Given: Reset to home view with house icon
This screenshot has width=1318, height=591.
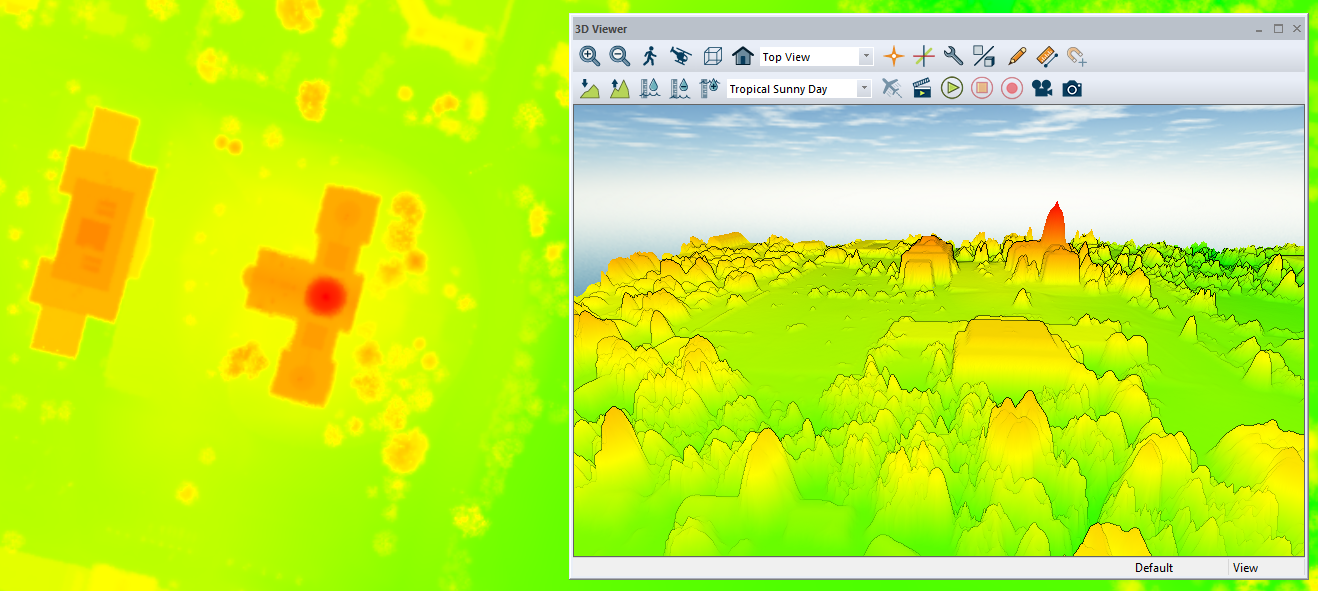Looking at the screenshot, I should 742,57.
